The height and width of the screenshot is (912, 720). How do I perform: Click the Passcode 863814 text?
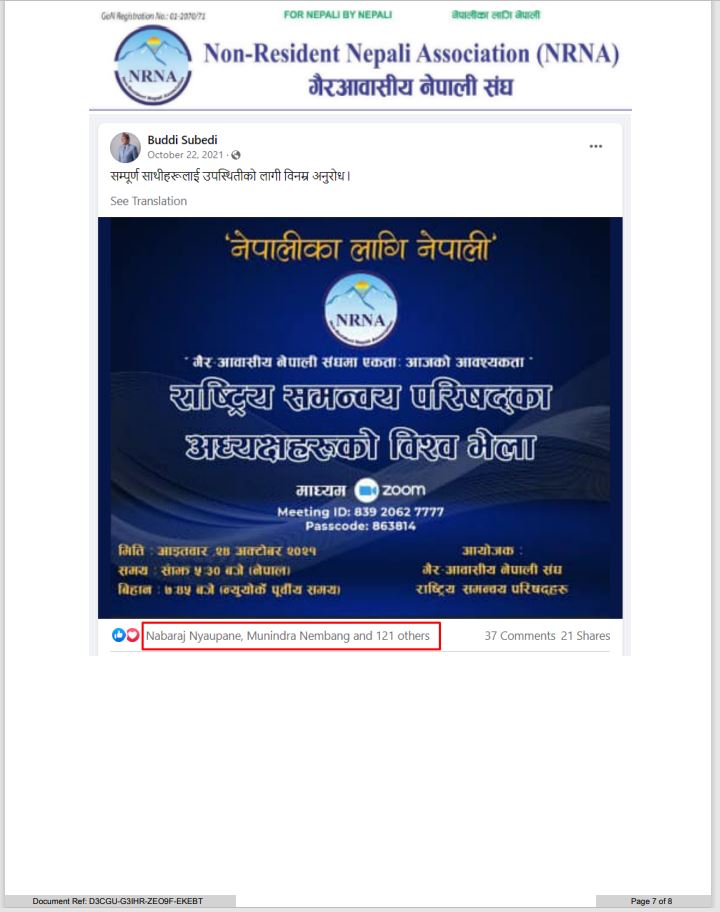pos(361,526)
